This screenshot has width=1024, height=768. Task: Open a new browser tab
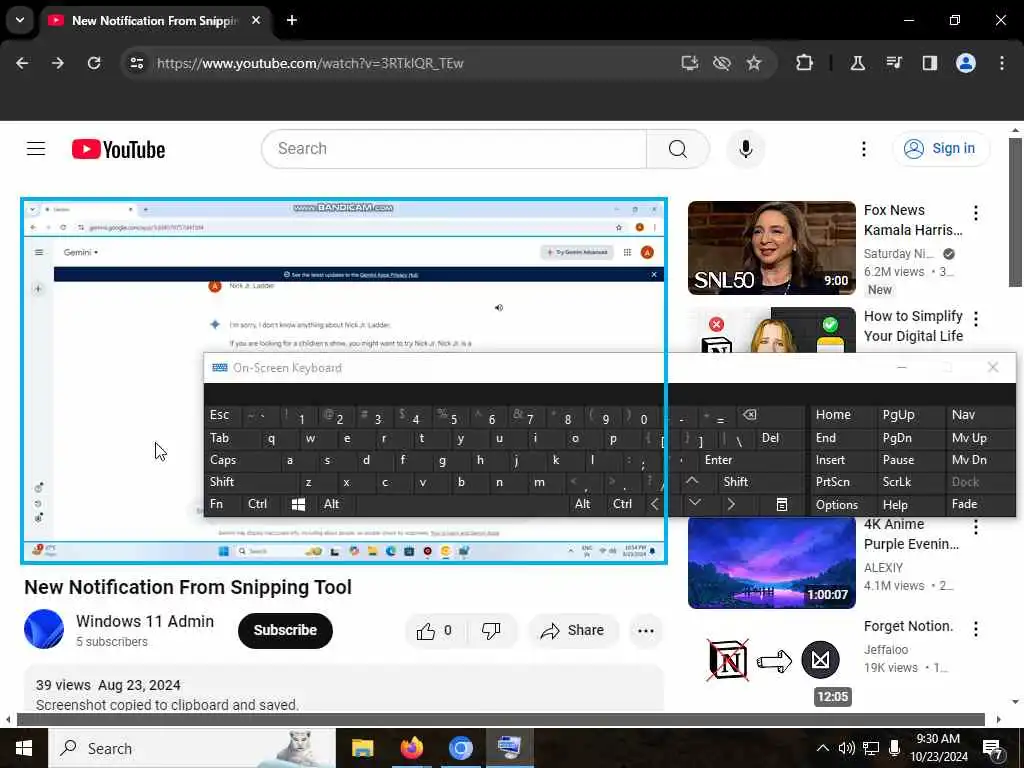click(x=292, y=20)
